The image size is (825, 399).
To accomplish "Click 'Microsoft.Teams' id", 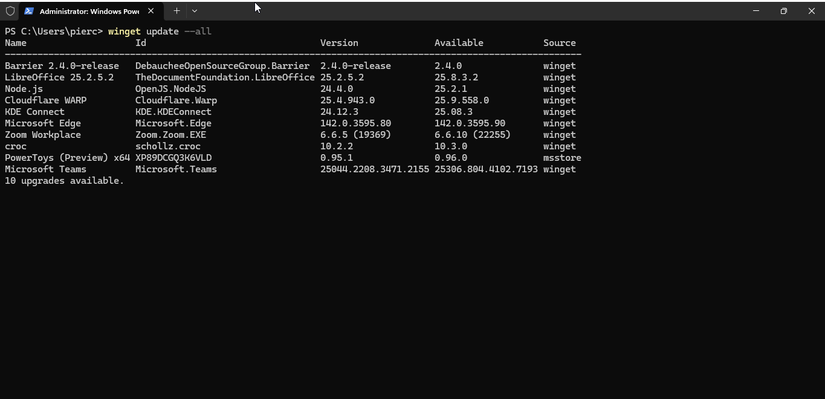I will 176,169.
